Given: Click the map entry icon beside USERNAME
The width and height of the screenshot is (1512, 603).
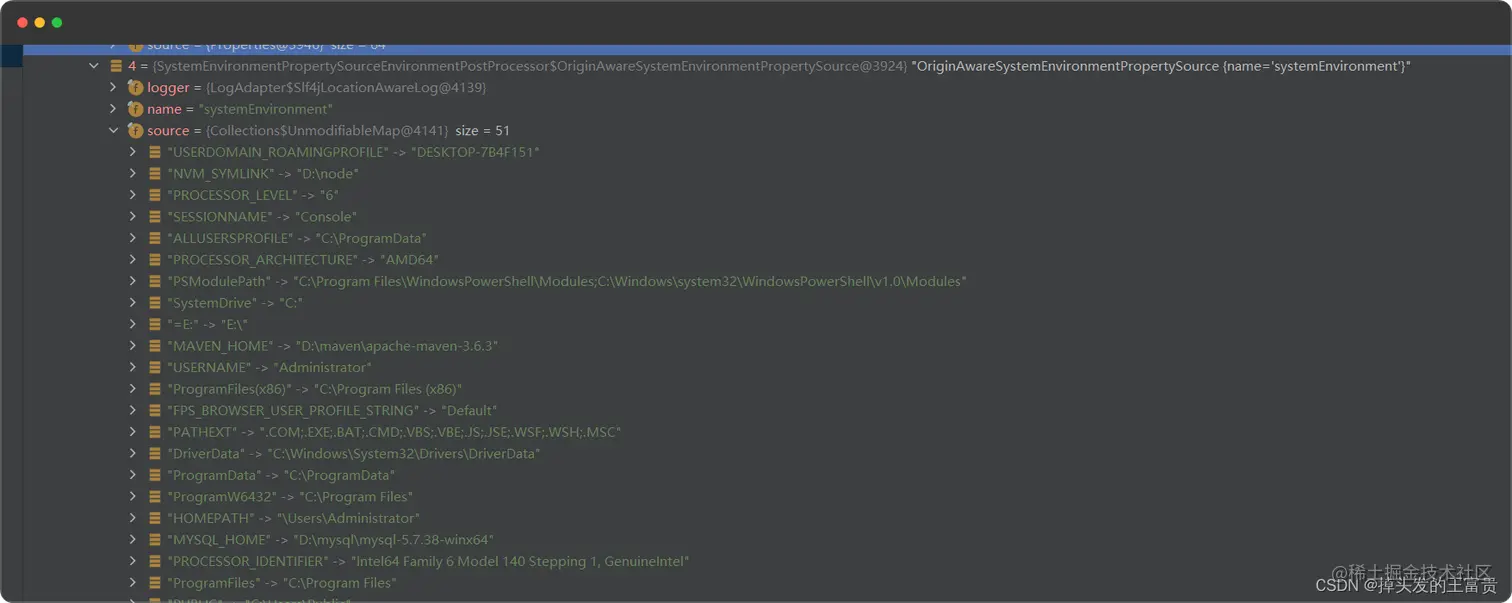Looking at the screenshot, I should coord(155,367).
